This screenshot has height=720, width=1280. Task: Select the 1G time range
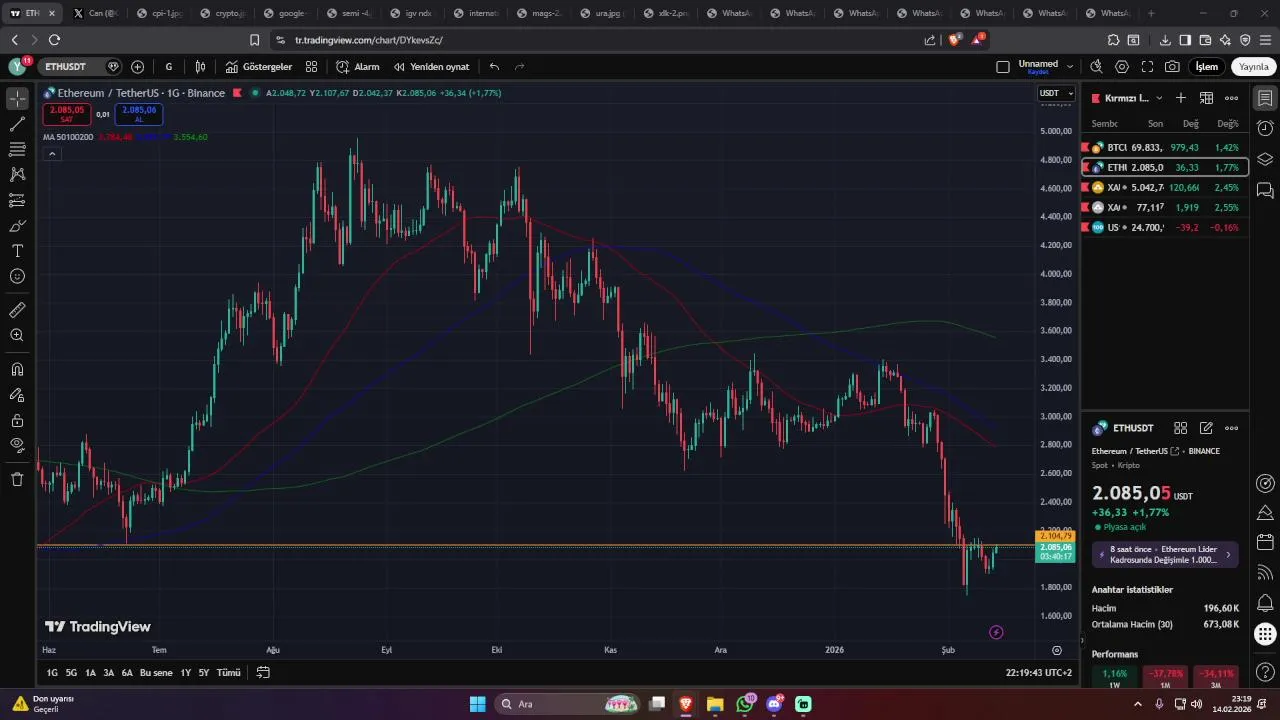click(52, 673)
